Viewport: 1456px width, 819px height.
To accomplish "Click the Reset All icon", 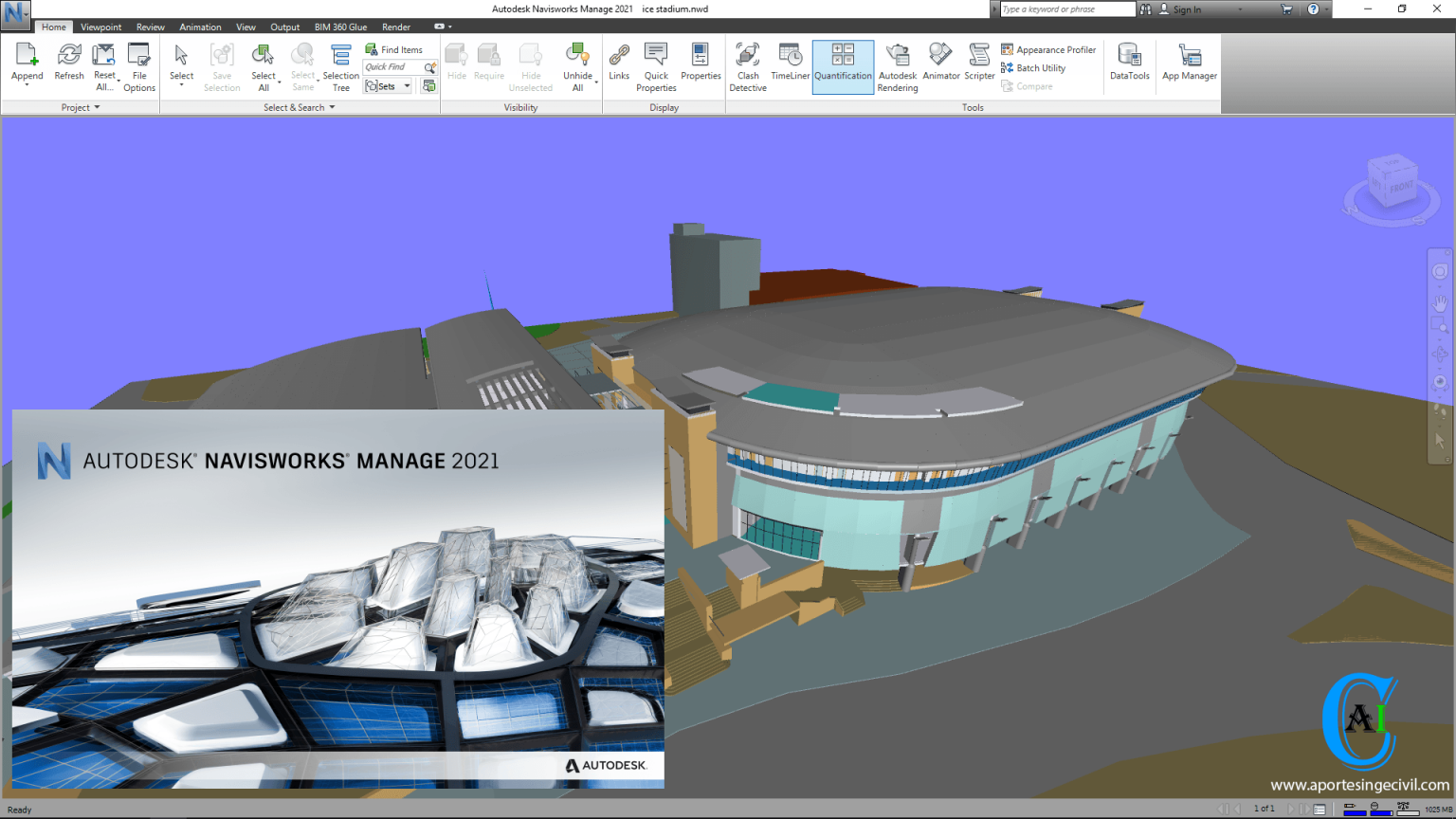I will tap(104, 55).
